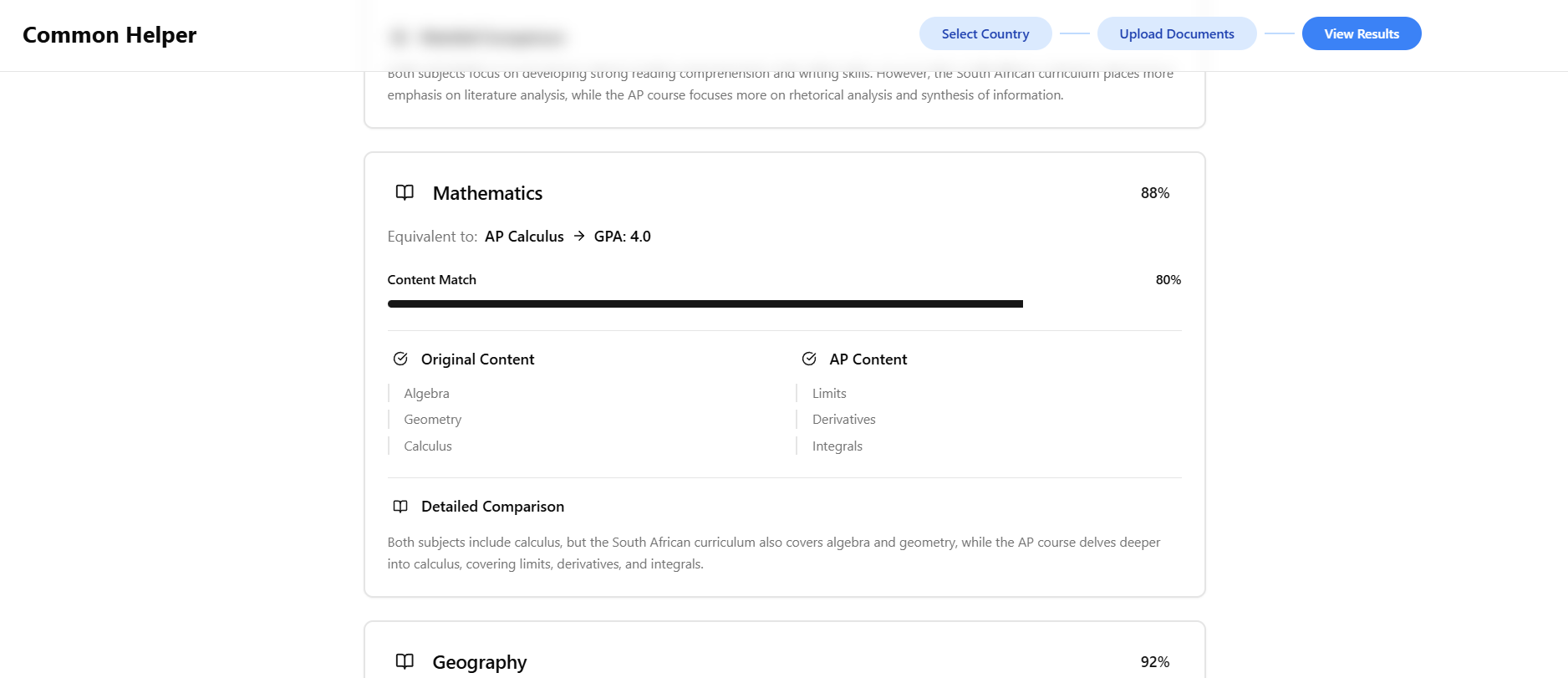Open the View Results step
Screen dimensions: 1568x678
(1362, 33)
